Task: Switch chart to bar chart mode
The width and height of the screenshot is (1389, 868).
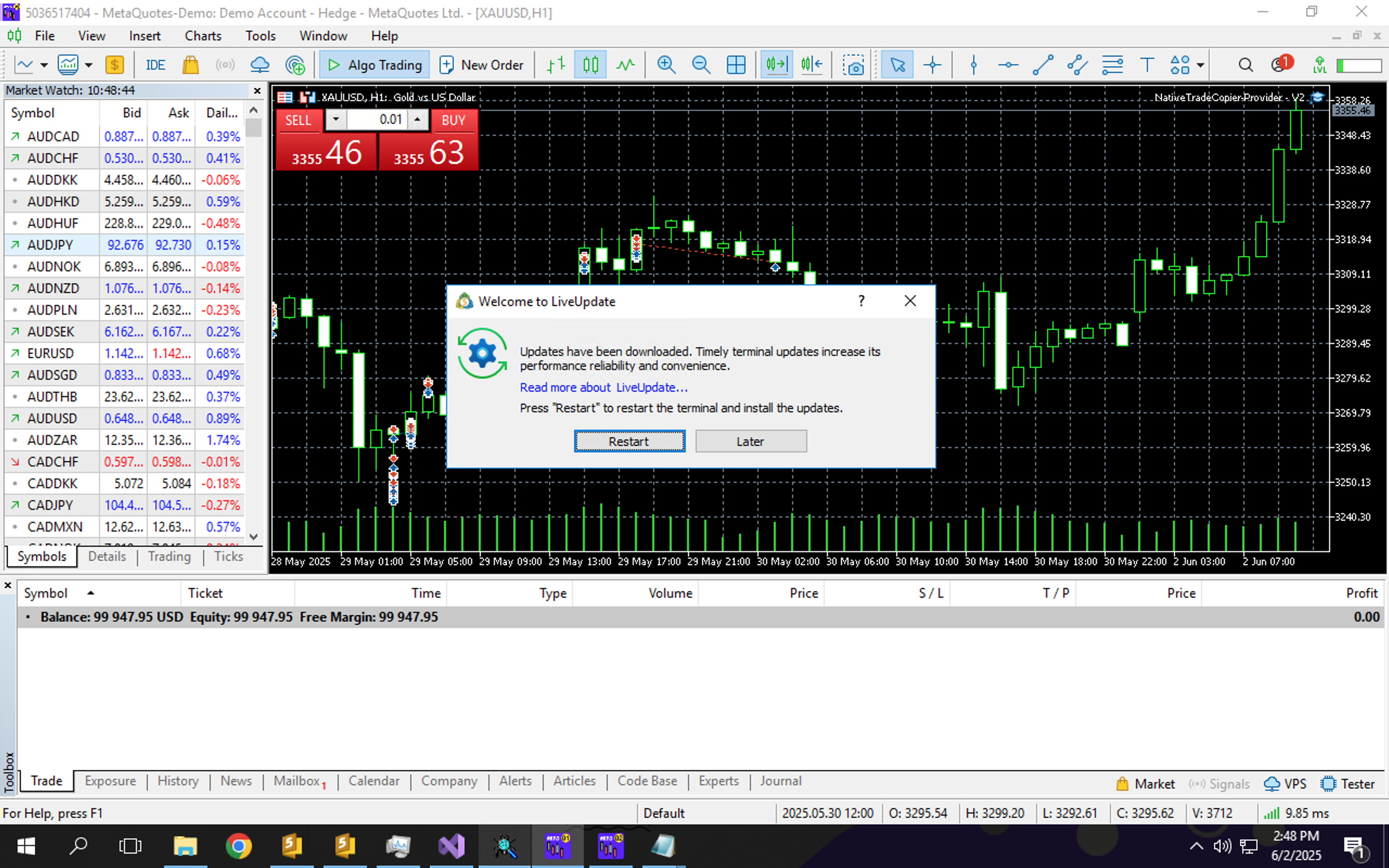Action: tap(556, 65)
